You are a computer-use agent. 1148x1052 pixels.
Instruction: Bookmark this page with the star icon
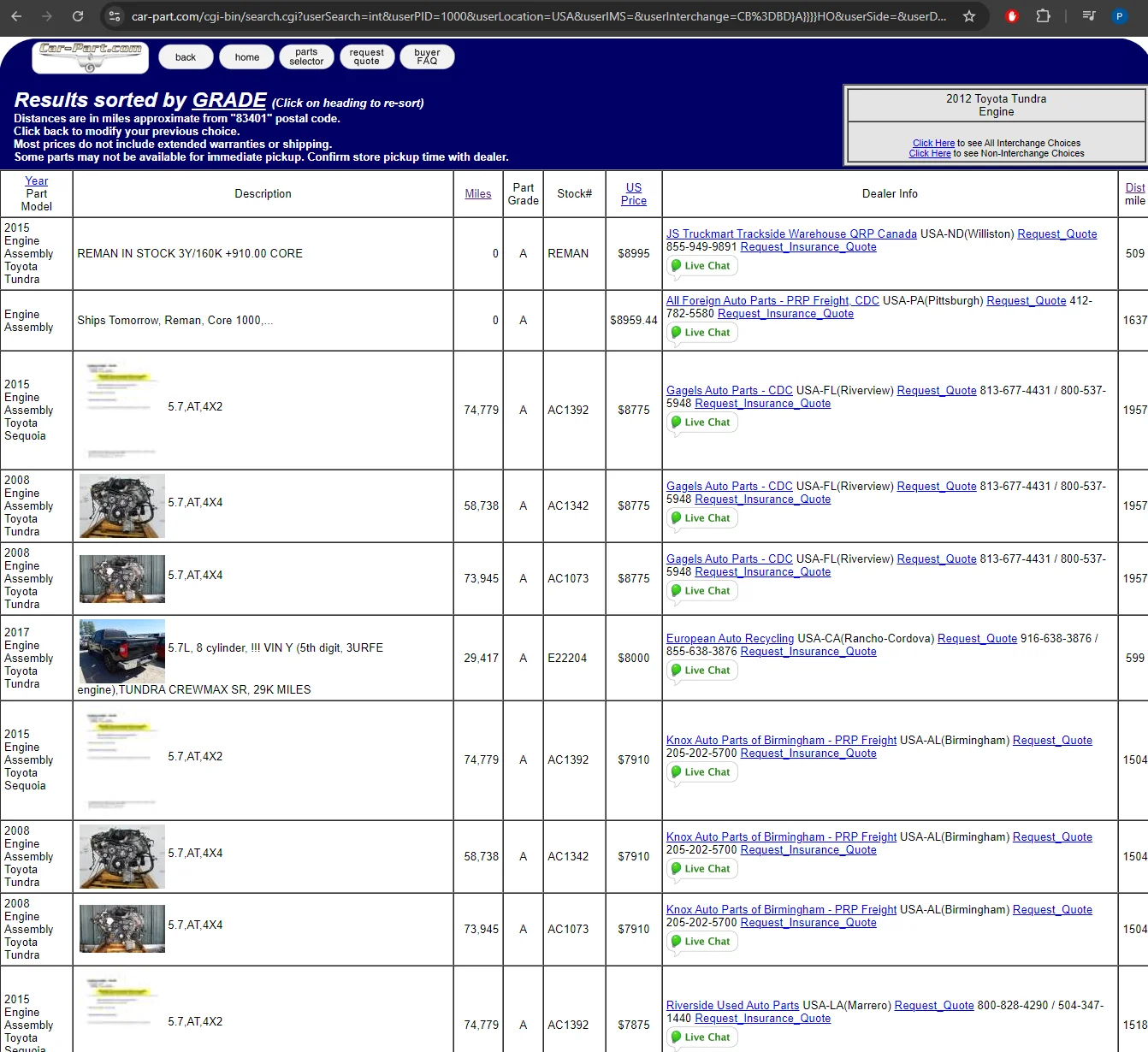pyautogui.click(x=969, y=16)
